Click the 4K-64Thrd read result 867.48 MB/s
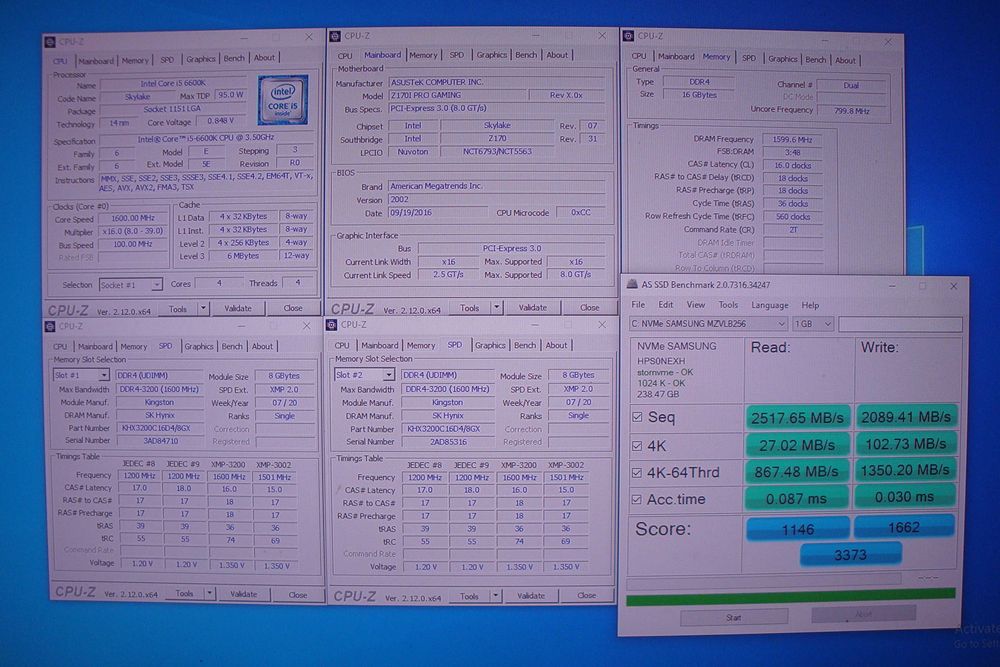This screenshot has height=667, width=1000. point(797,472)
